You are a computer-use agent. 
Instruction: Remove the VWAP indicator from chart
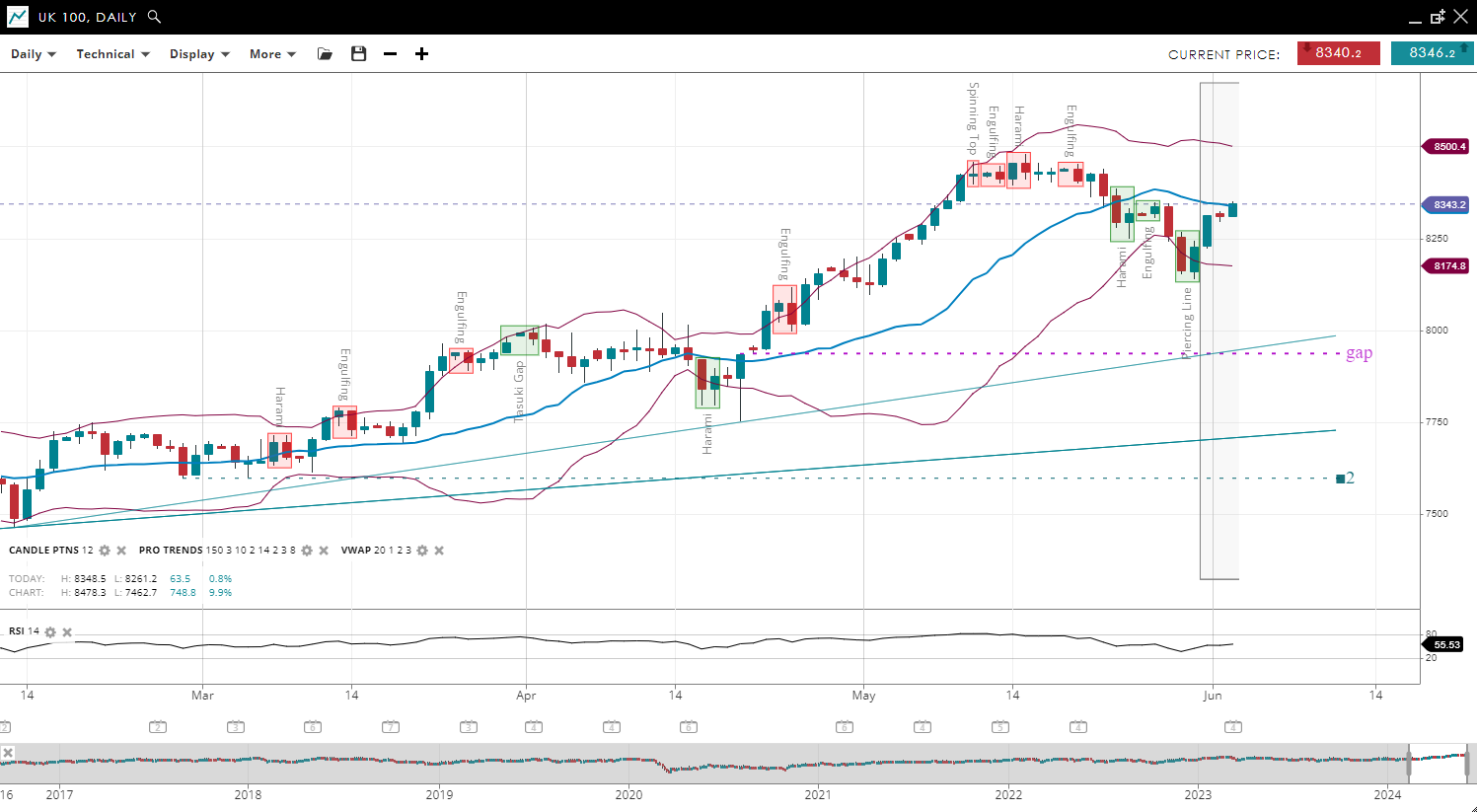tap(439, 551)
